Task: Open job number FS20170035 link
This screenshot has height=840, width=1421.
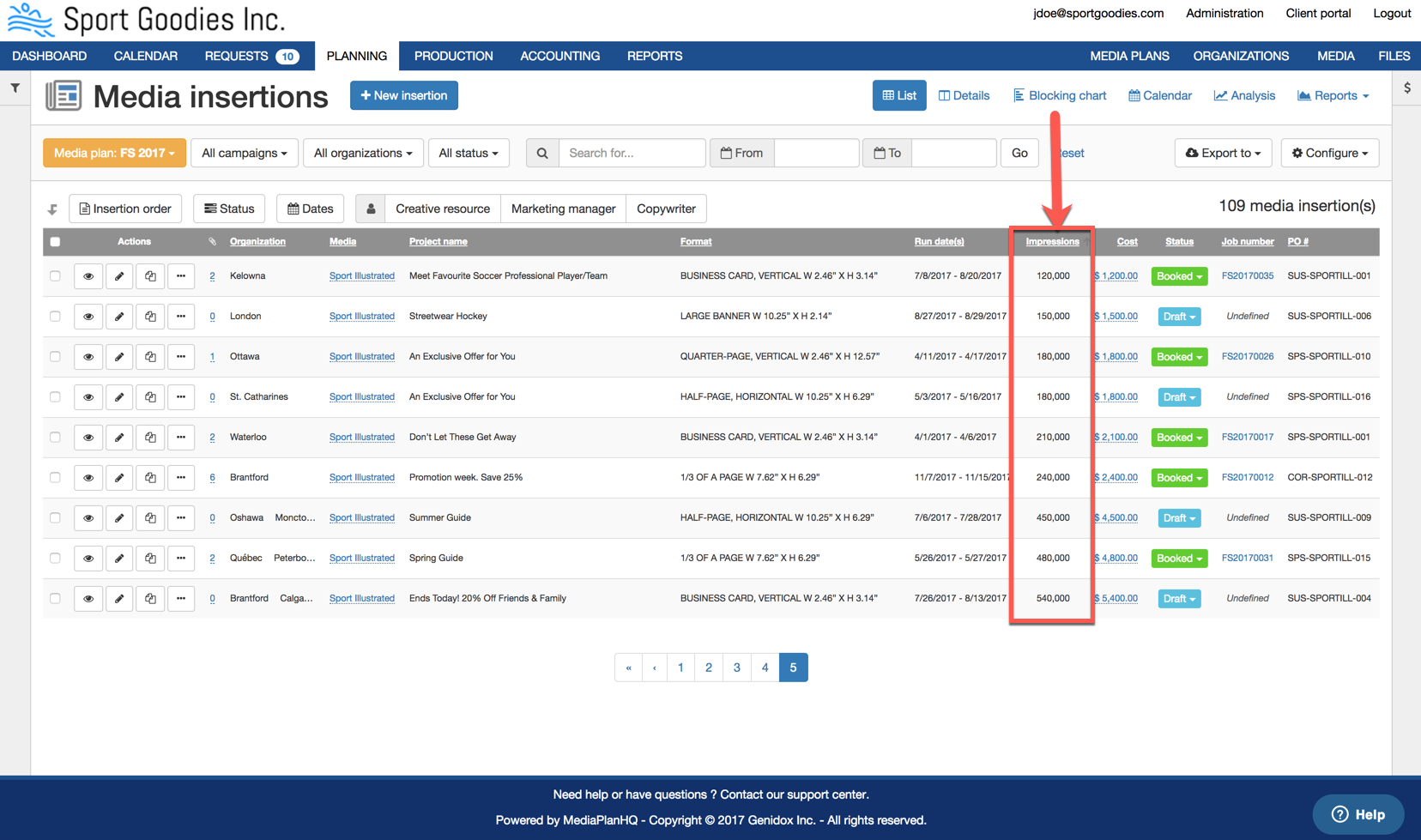Action: coord(1247,276)
